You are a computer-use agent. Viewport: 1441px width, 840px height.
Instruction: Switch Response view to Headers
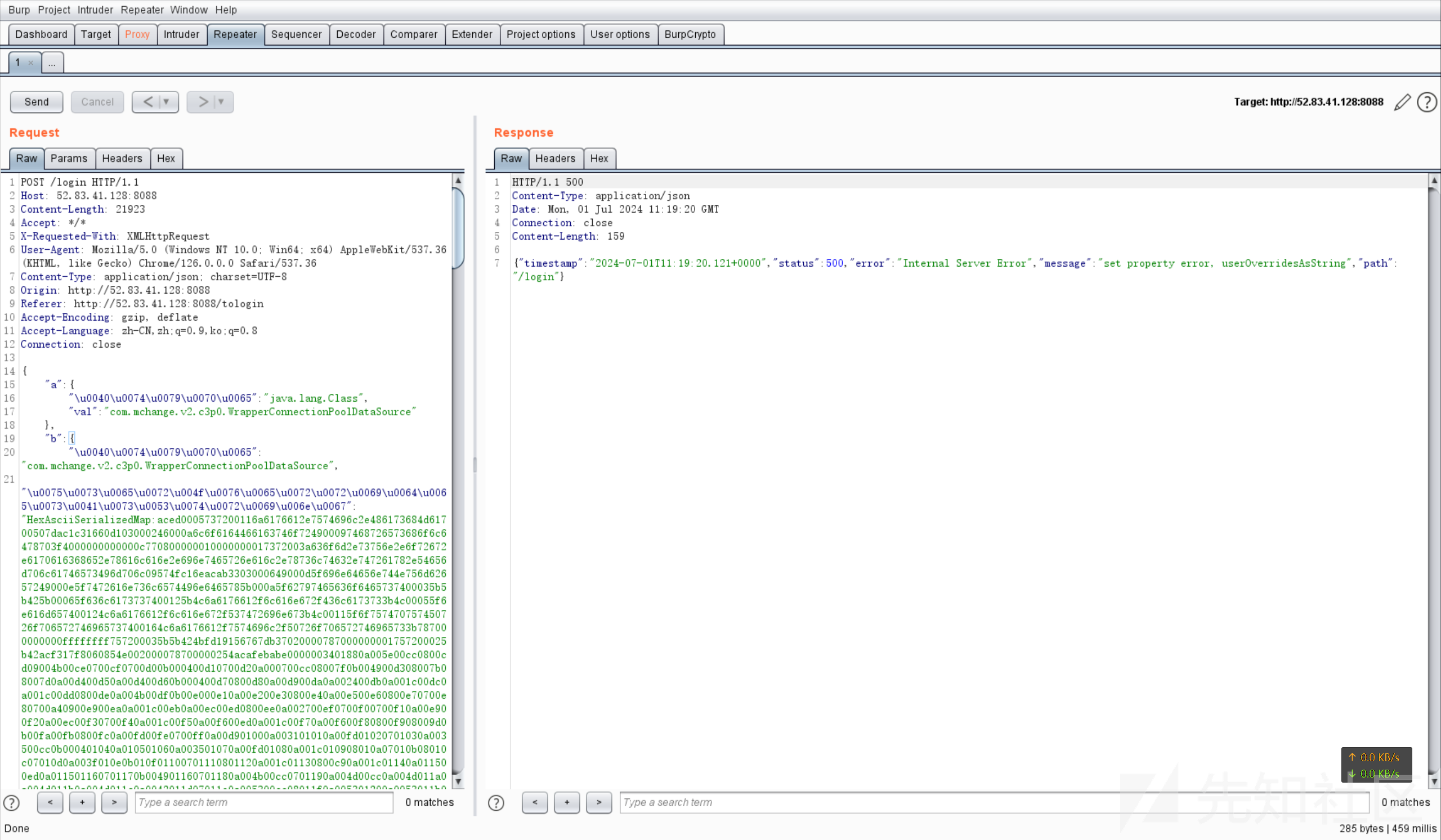point(555,158)
